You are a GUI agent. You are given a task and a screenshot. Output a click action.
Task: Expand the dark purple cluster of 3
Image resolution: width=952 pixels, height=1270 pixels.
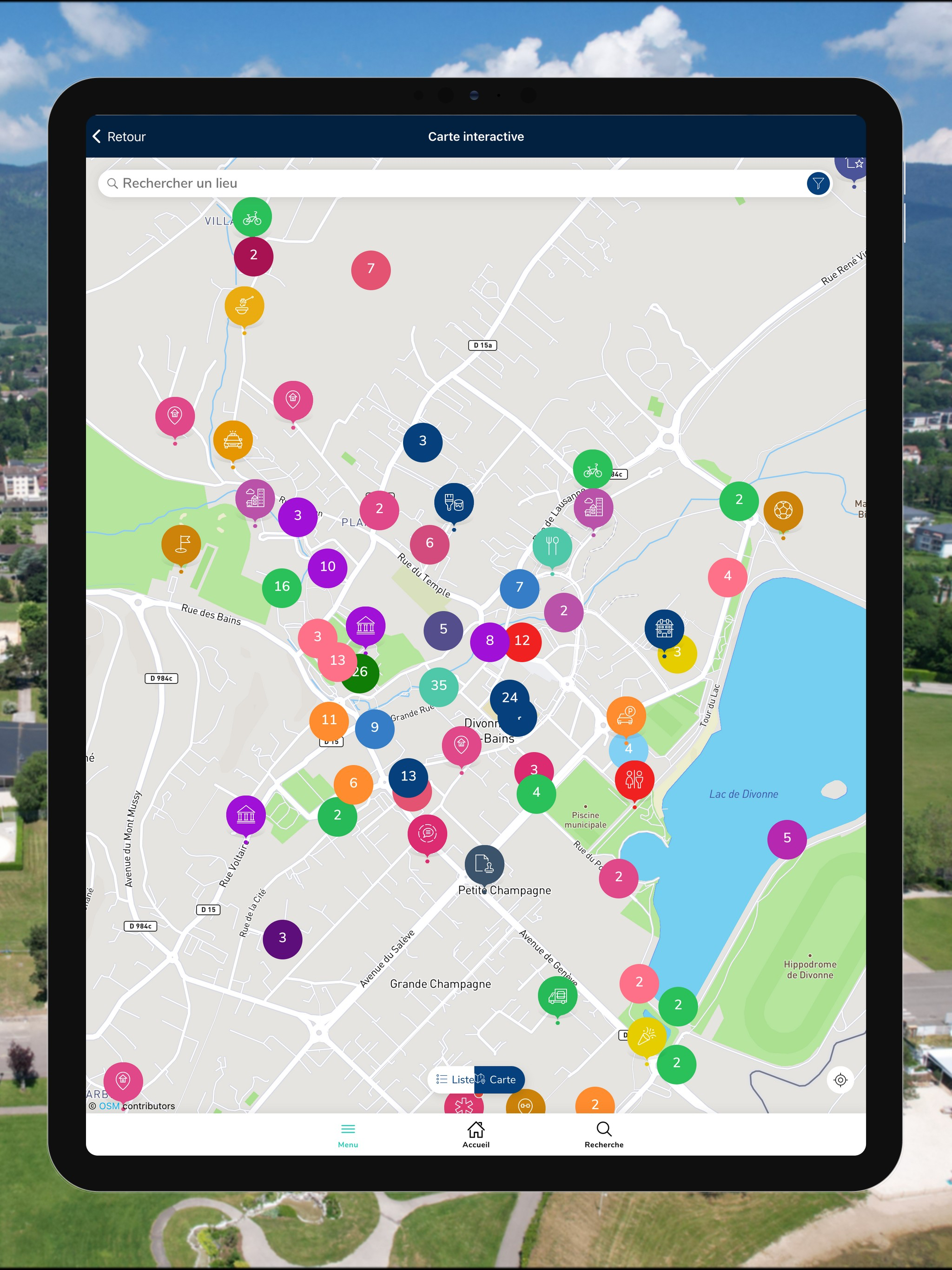(x=283, y=939)
